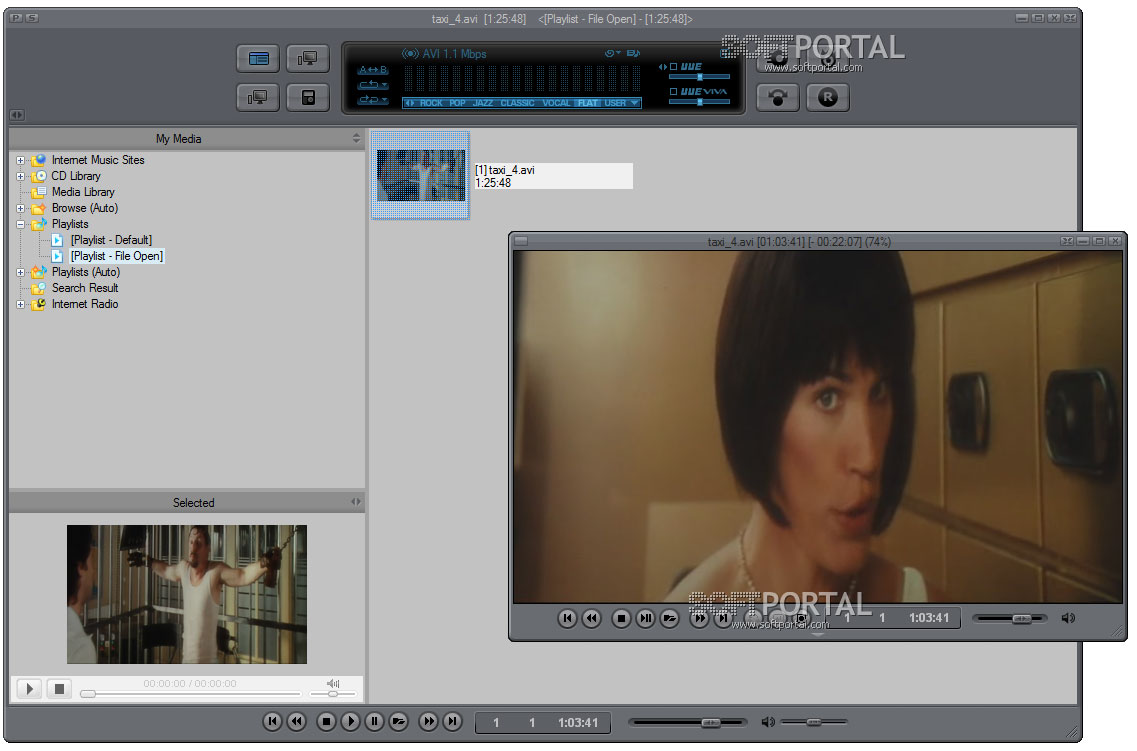Click Previous track in main toolbar
This screenshot has width=1137, height=751.
pos(272,721)
